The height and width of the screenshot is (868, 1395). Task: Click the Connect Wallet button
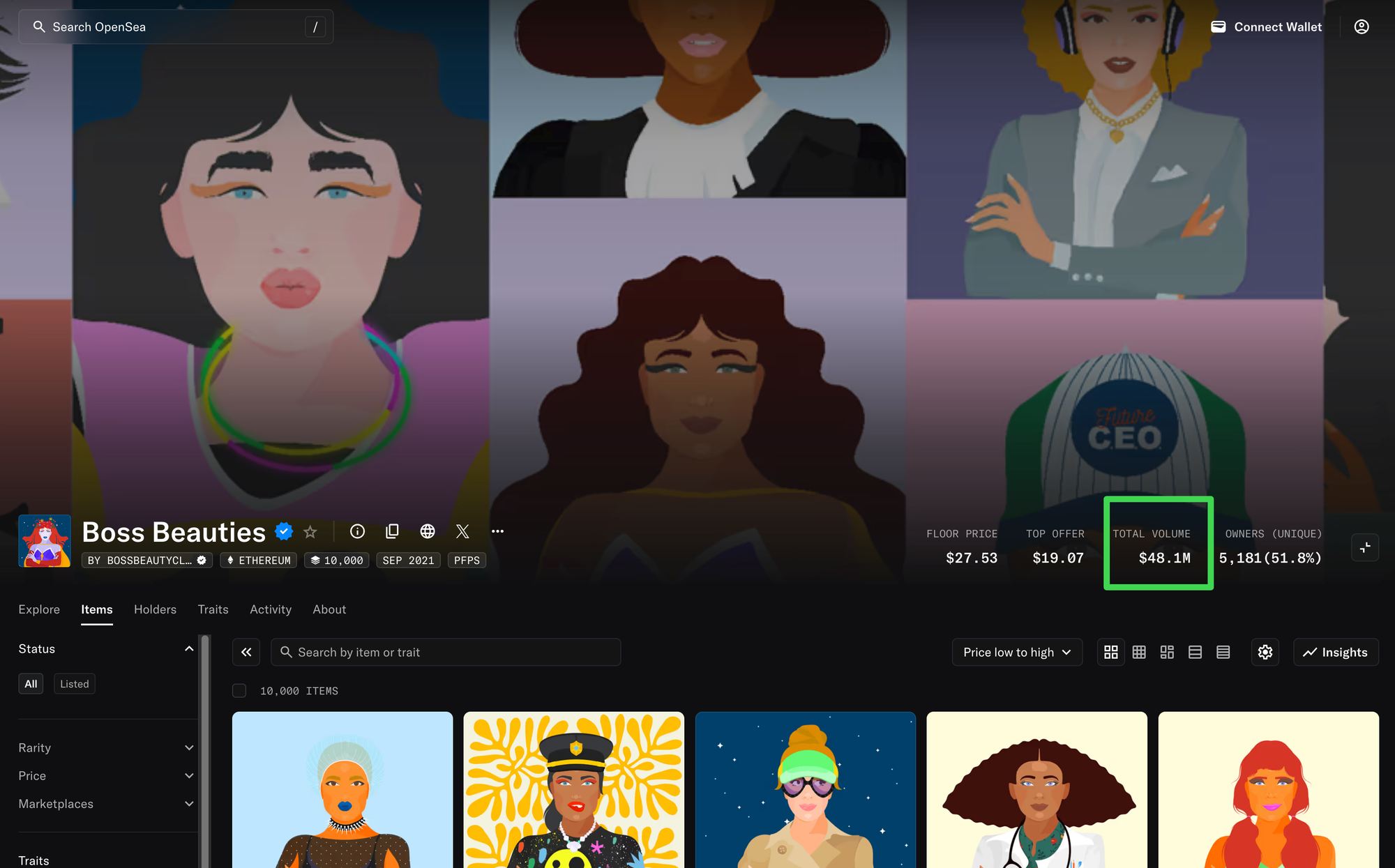point(1266,26)
